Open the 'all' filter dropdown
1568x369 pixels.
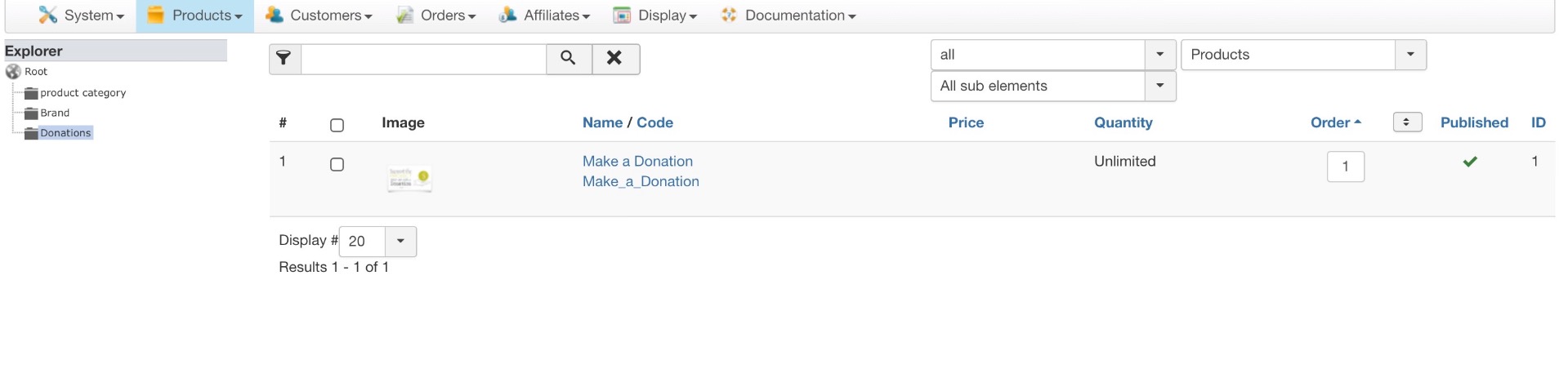pos(1159,55)
